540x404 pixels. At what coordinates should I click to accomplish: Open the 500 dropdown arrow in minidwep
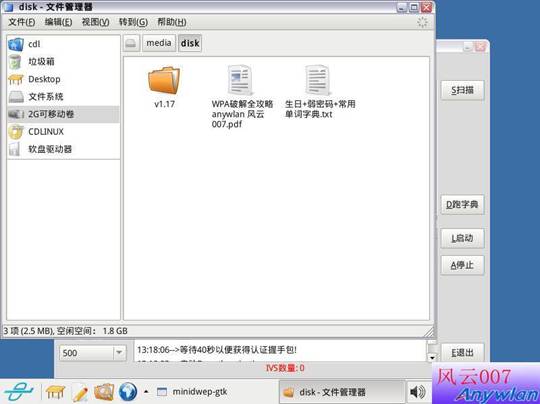[x=119, y=353]
